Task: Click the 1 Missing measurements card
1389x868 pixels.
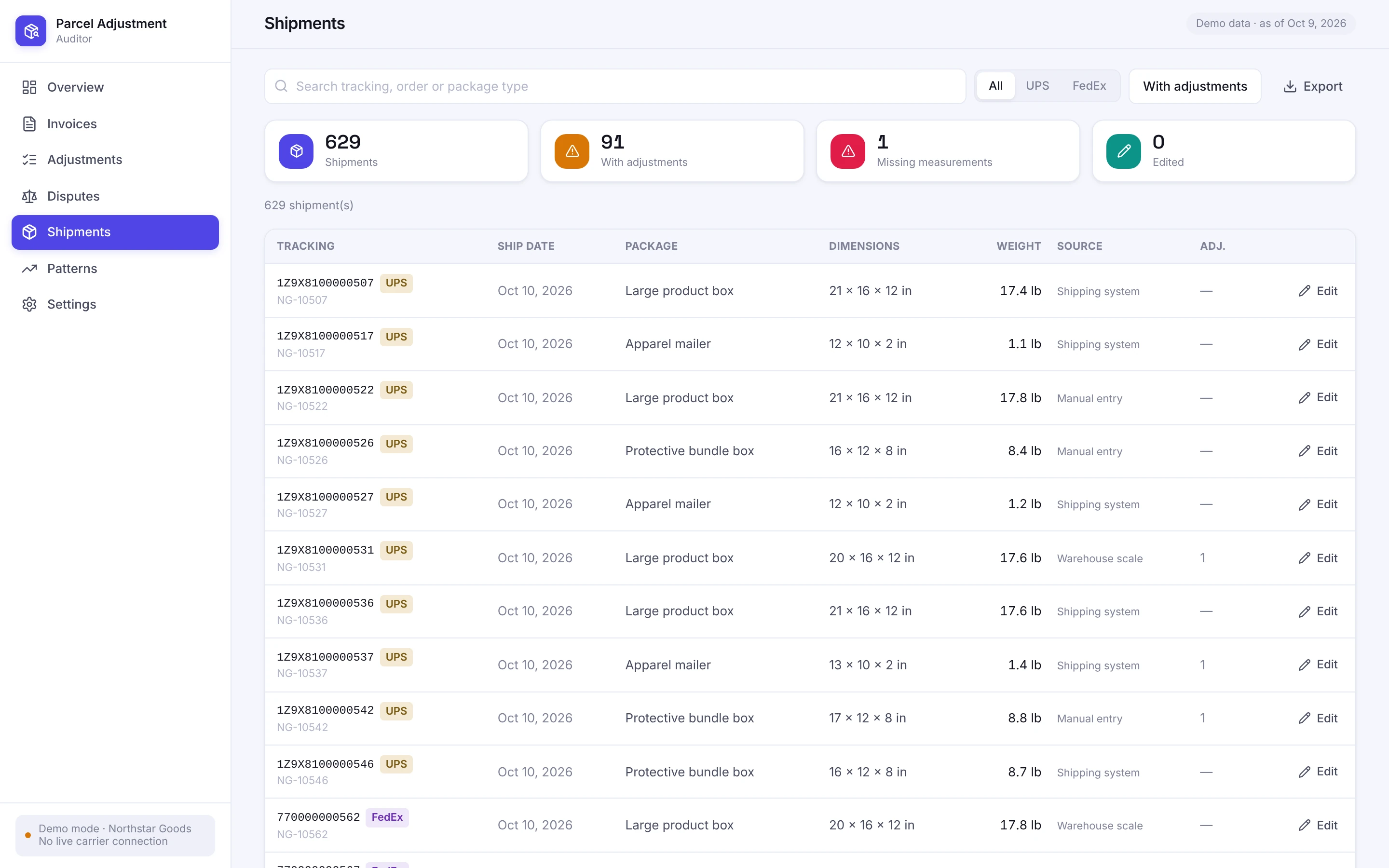Action: (948, 151)
